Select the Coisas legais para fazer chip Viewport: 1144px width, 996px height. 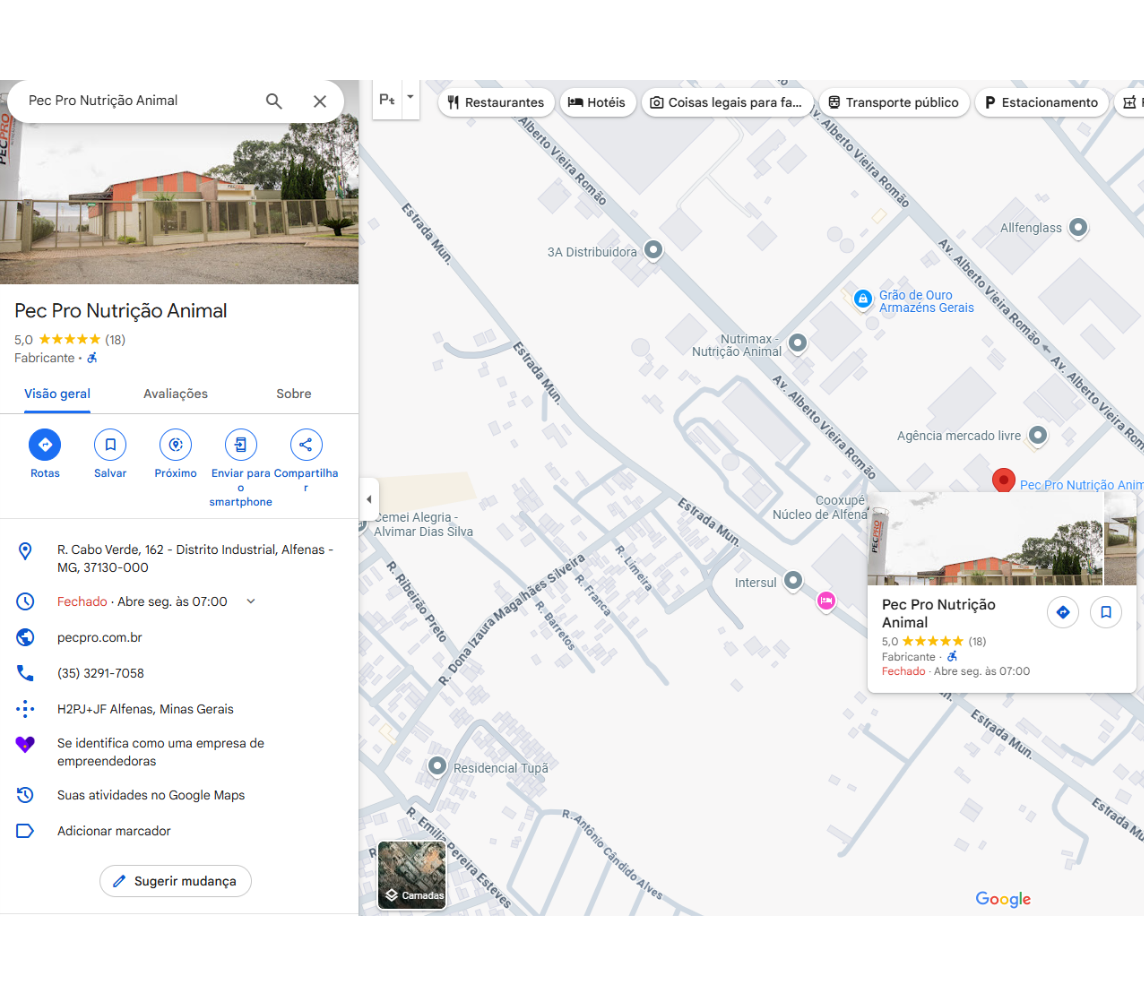click(727, 102)
